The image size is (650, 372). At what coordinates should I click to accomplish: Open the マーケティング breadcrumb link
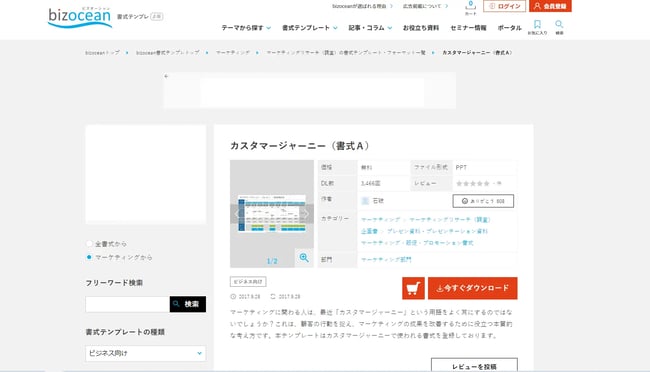[x=233, y=53]
